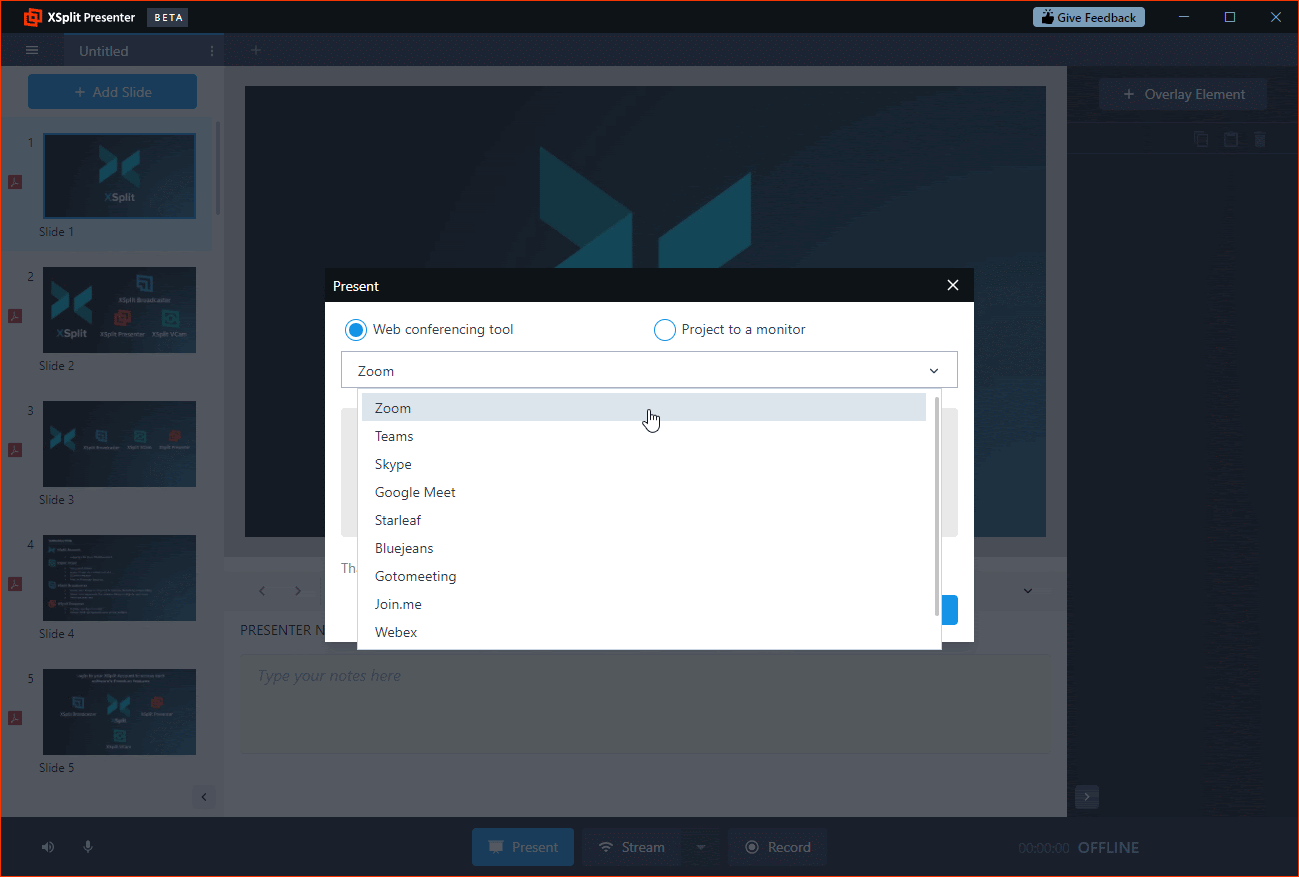Expand the right panel chevron
This screenshot has width=1299, height=877.
coord(1088,797)
